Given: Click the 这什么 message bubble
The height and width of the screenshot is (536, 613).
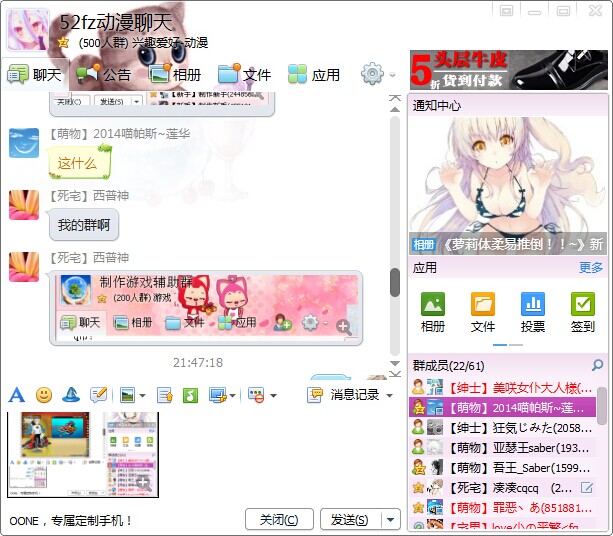Looking at the screenshot, I should coord(79,162).
